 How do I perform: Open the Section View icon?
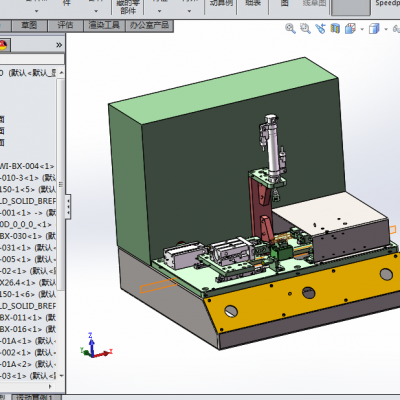pos(335,29)
